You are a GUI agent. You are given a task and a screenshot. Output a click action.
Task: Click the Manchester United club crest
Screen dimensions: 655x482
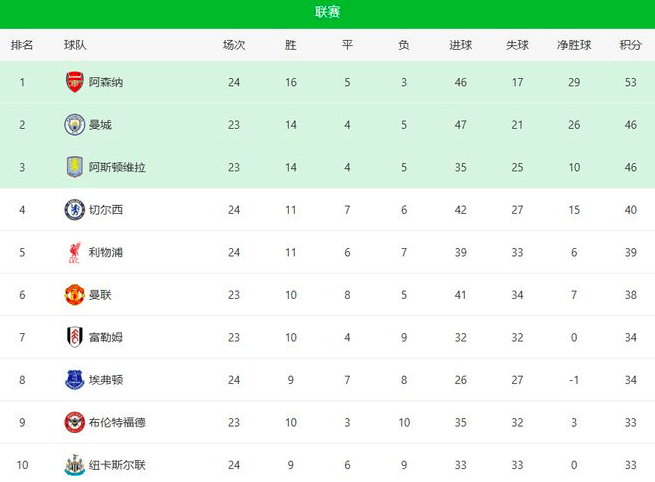75,295
